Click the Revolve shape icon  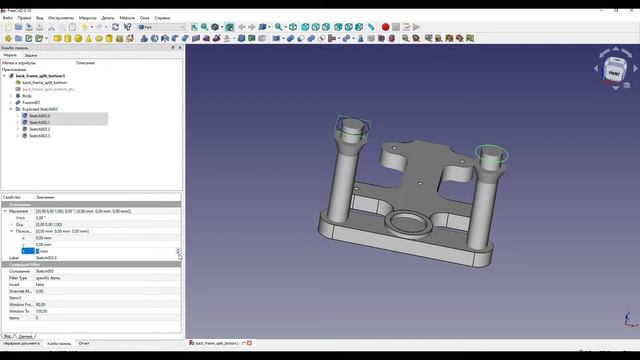tap(155, 38)
